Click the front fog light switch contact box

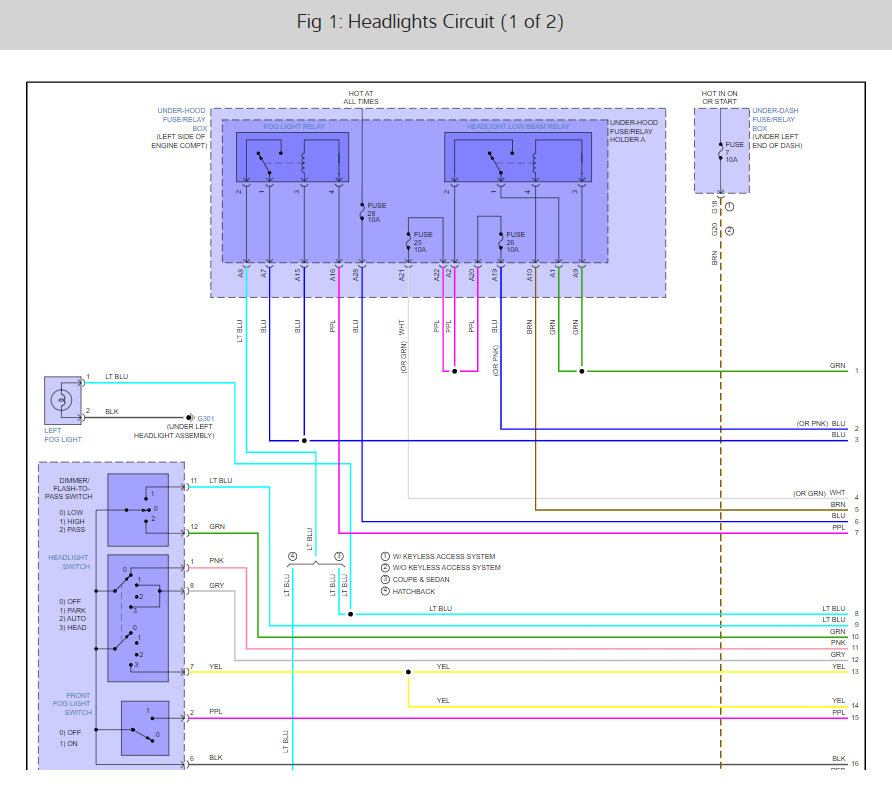tap(145, 728)
